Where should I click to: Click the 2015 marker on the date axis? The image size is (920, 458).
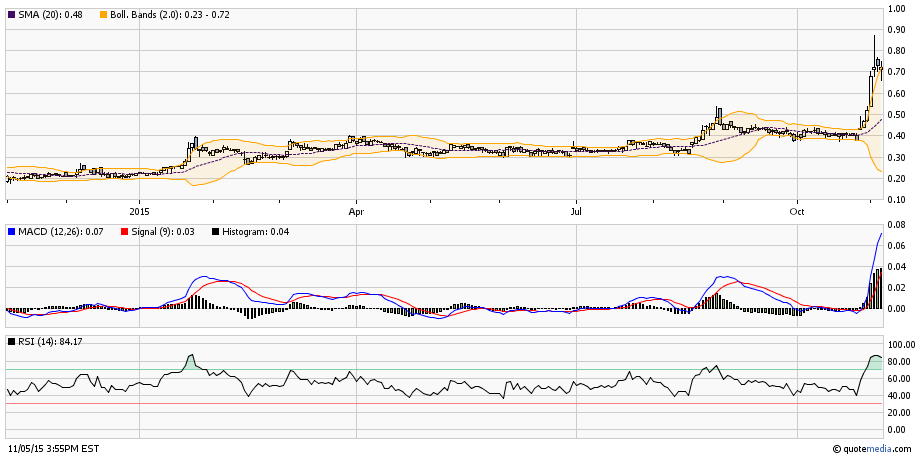[139, 211]
